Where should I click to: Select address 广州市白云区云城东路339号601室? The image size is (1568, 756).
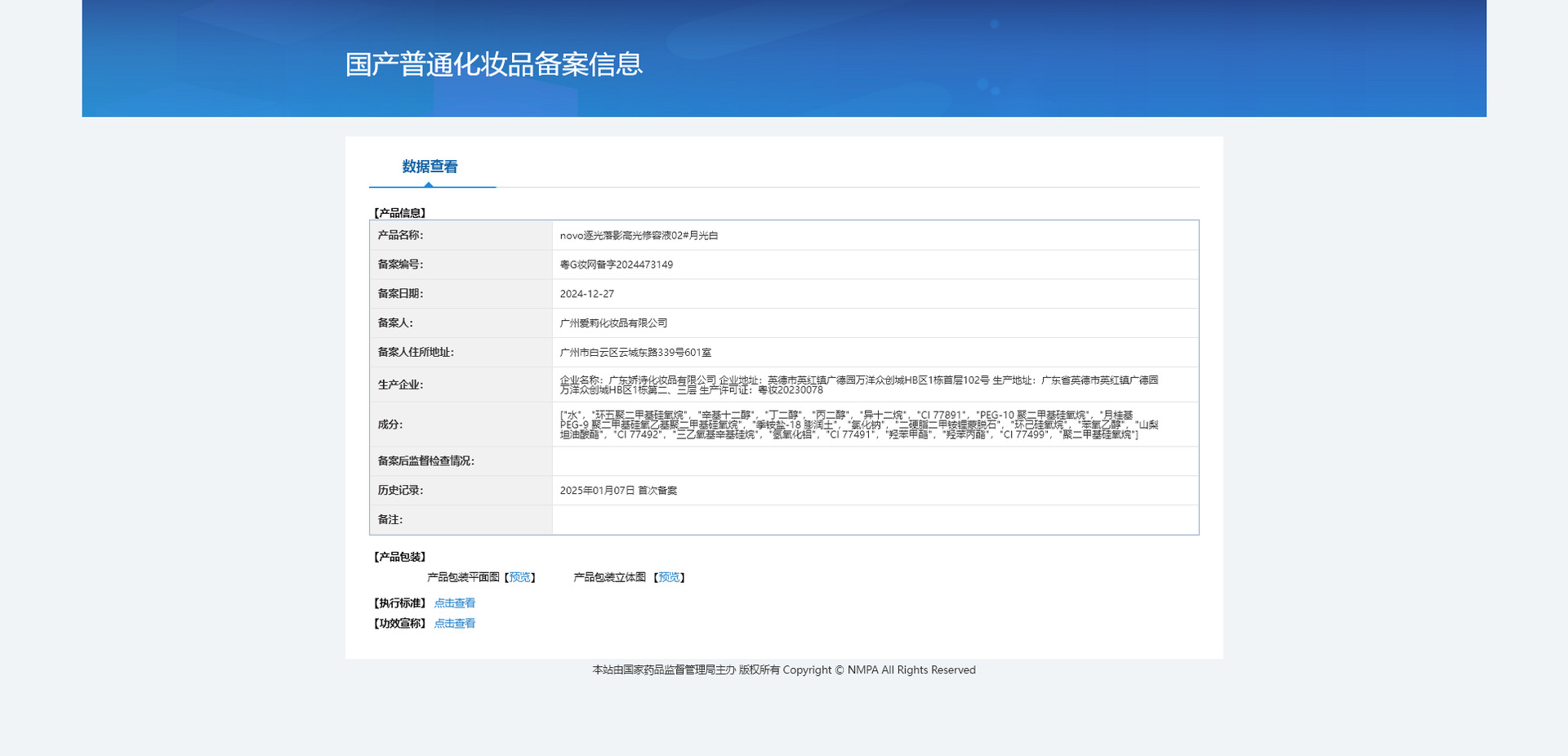(x=635, y=353)
